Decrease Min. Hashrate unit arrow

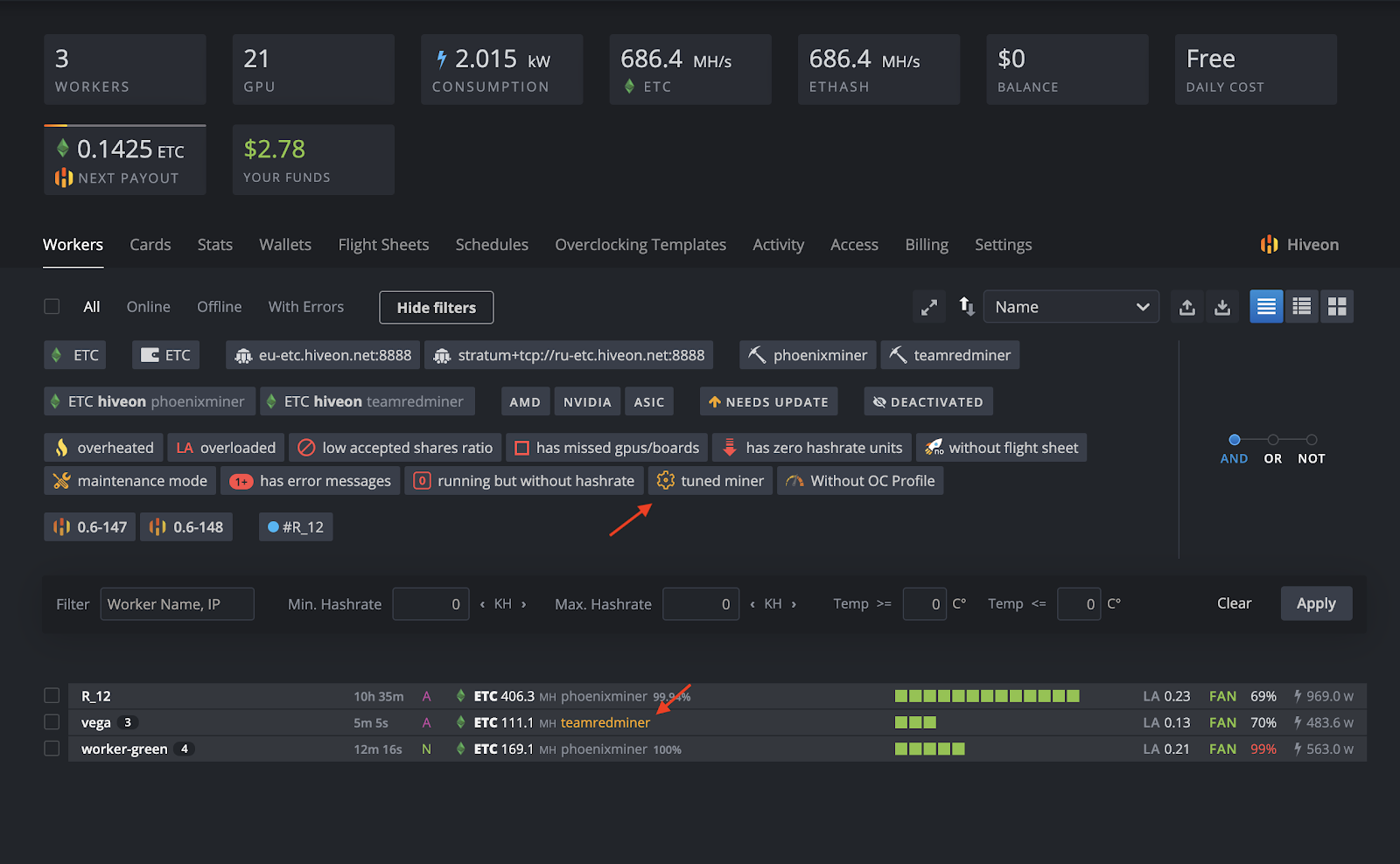[482, 604]
